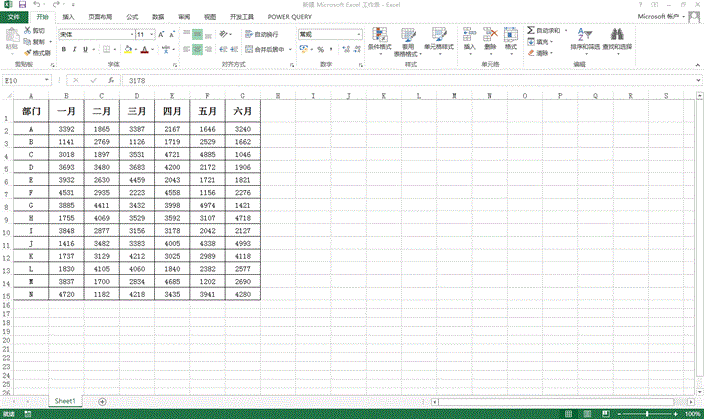Expand the number format dropdown (常规)

(359, 34)
